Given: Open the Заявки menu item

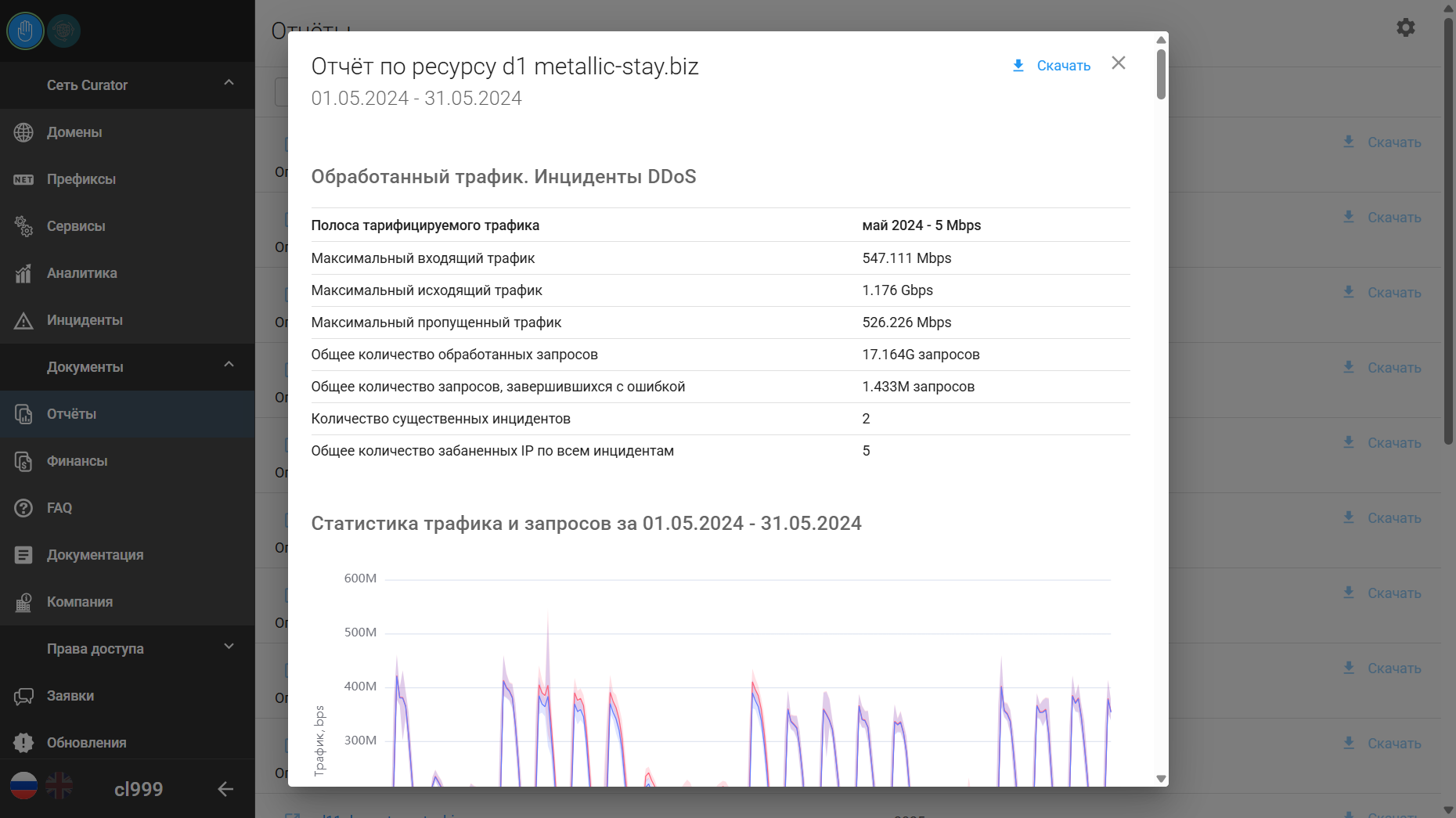Looking at the screenshot, I should pyautogui.click(x=70, y=696).
